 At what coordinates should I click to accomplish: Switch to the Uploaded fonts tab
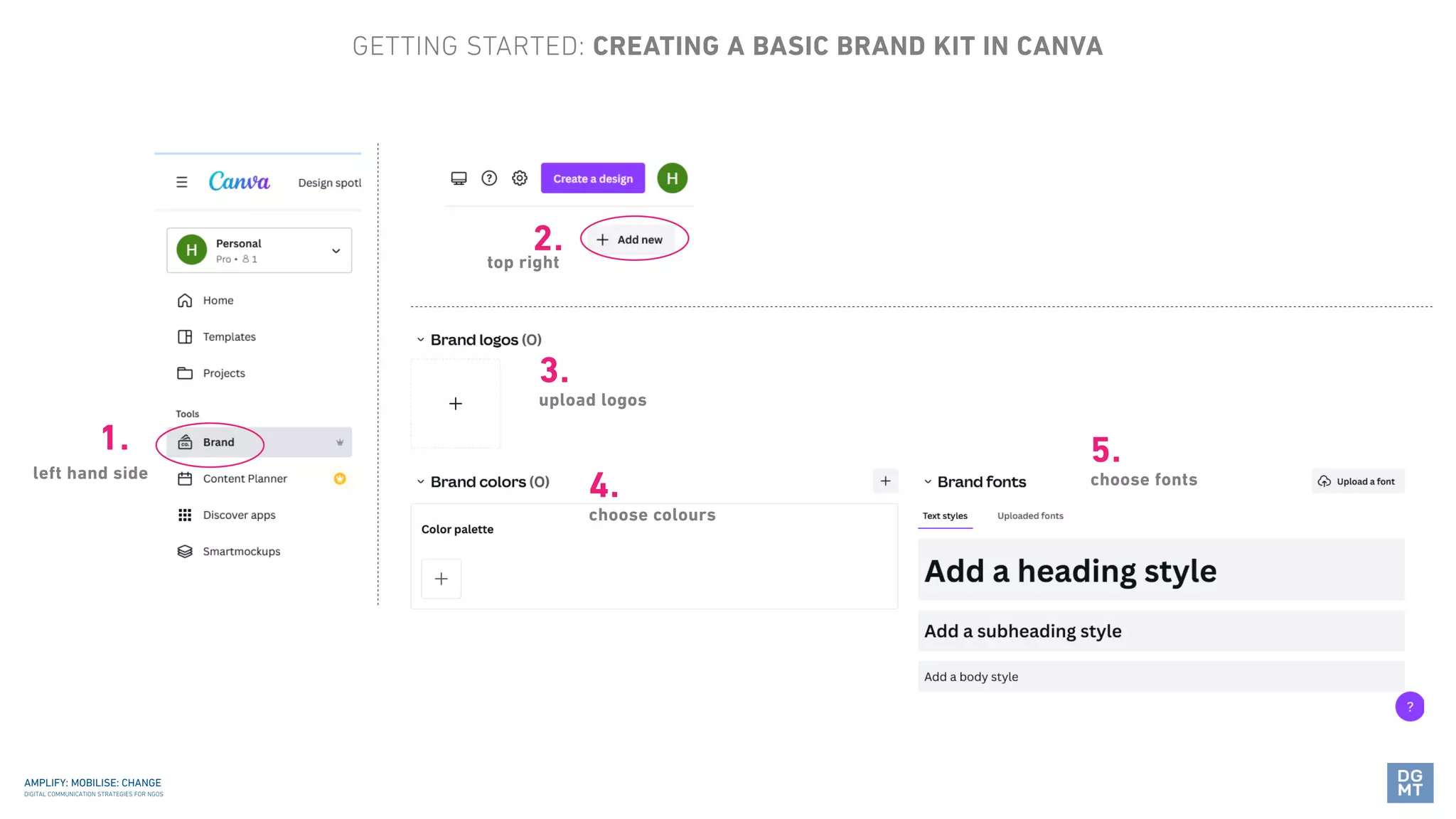(x=1030, y=516)
